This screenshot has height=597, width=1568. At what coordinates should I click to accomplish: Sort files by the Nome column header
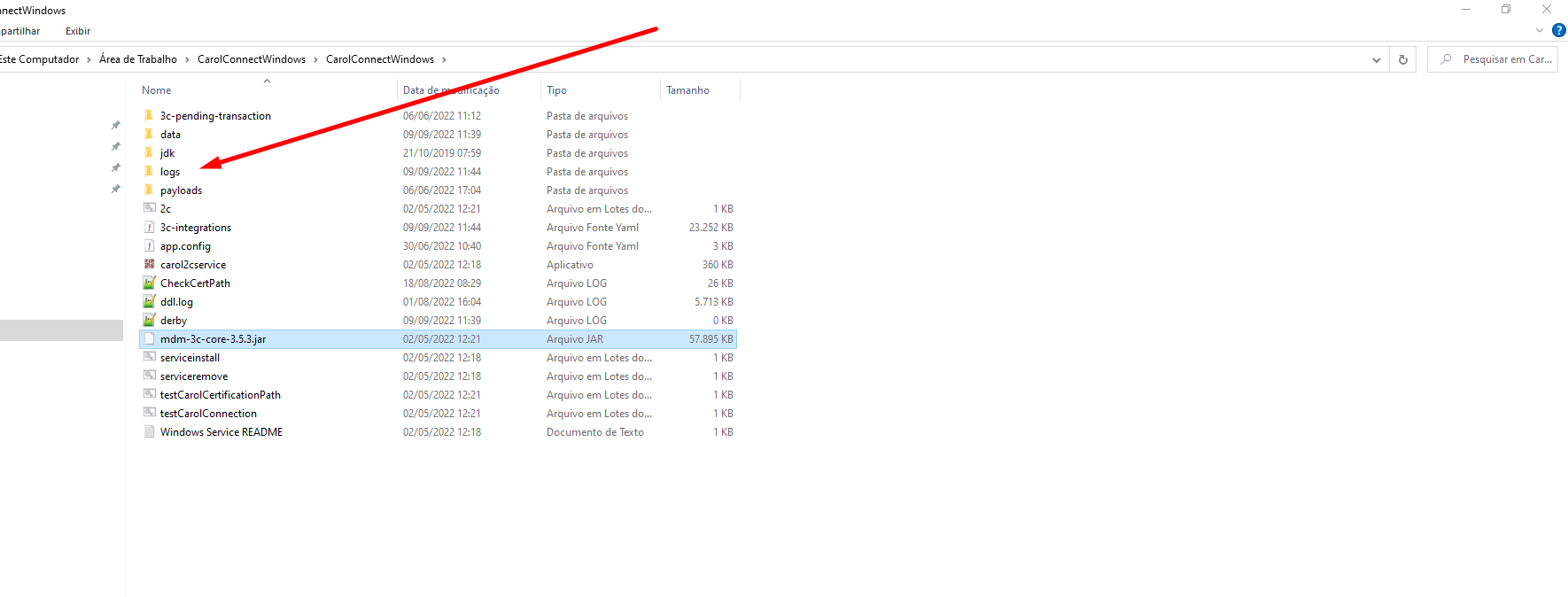(x=157, y=90)
